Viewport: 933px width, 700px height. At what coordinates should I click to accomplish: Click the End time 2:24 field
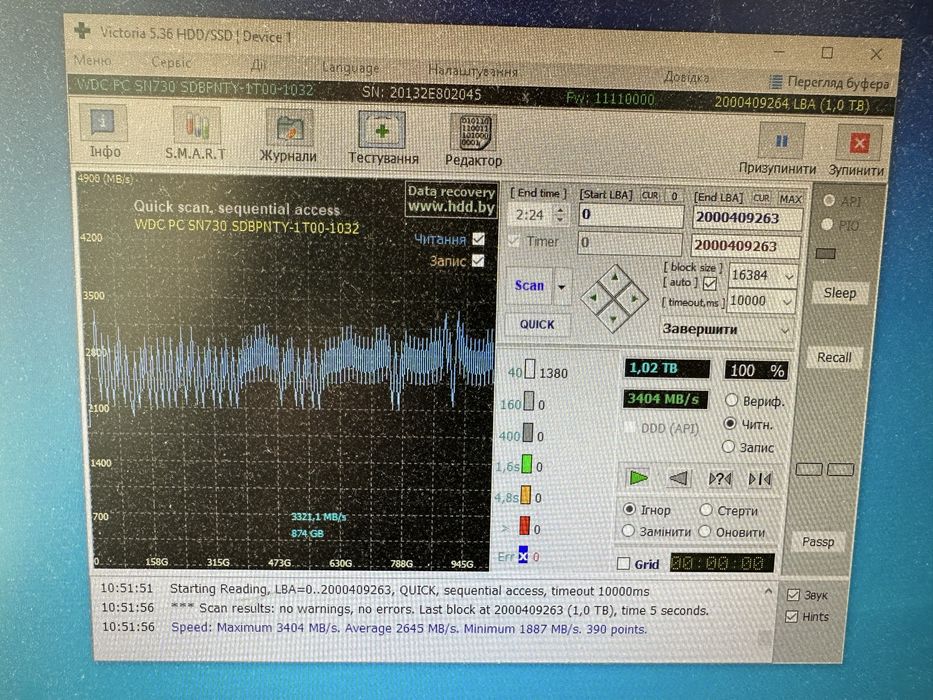tap(531, 215)
